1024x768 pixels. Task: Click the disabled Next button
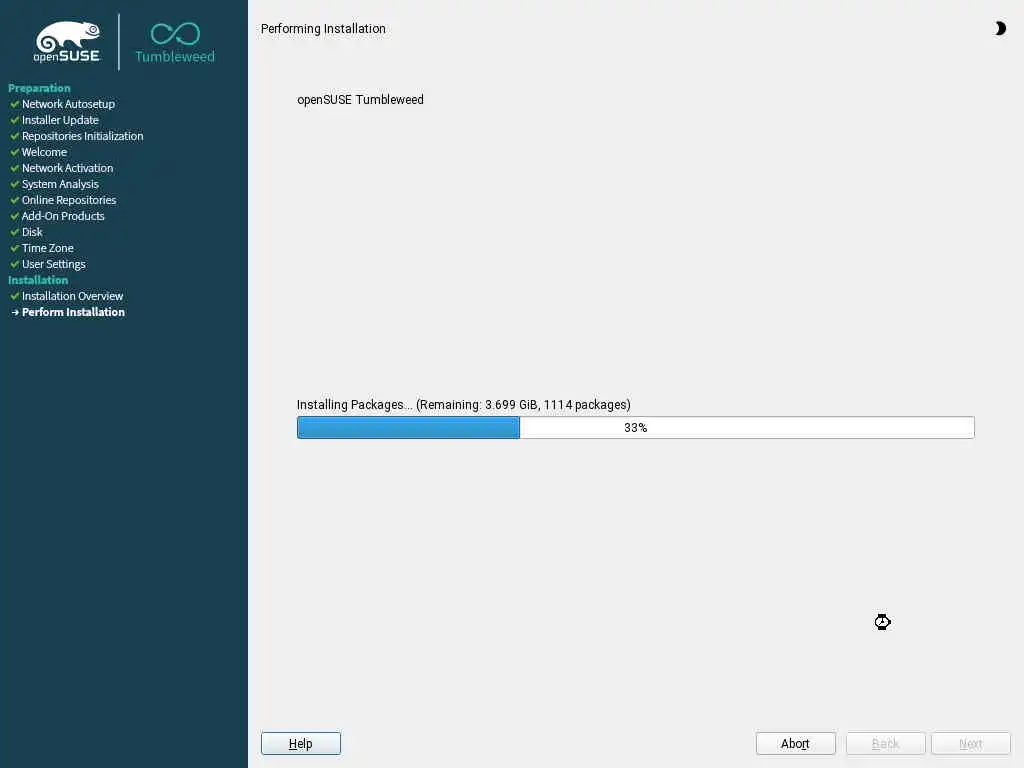pyautogui.click(x=970, y=743)
